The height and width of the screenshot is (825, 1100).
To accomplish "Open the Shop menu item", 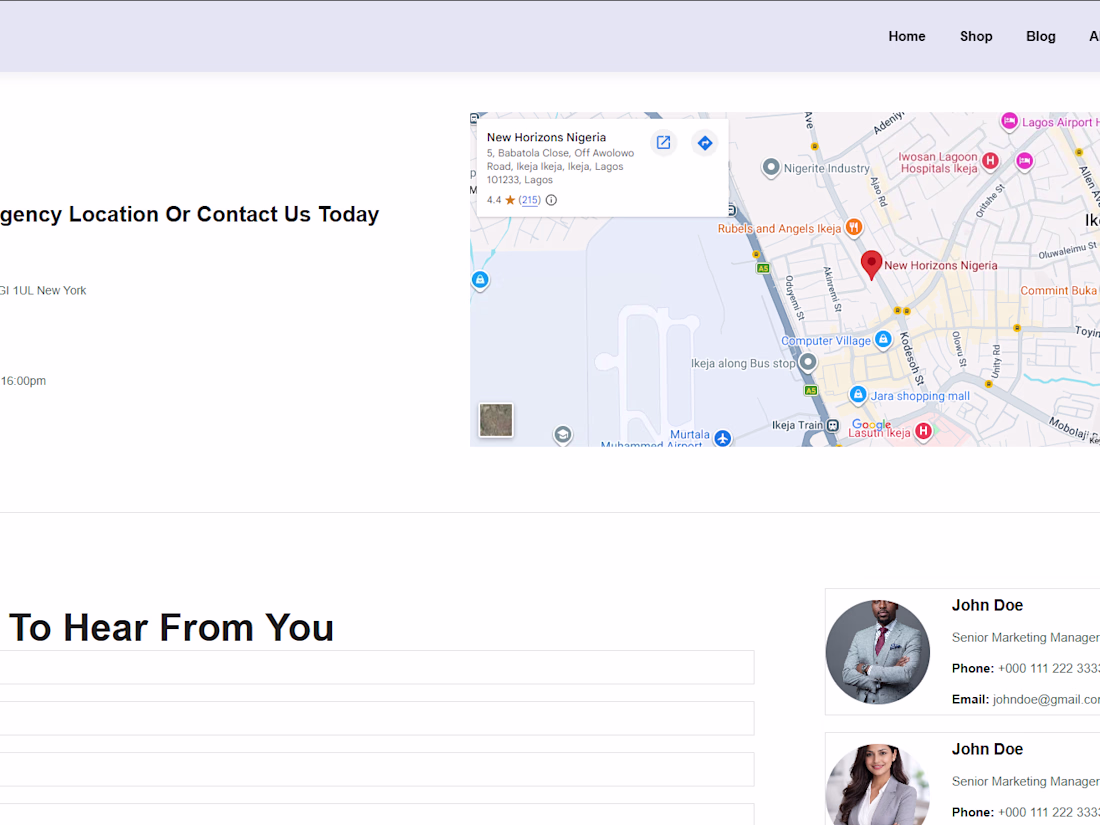I will (976, 36).
